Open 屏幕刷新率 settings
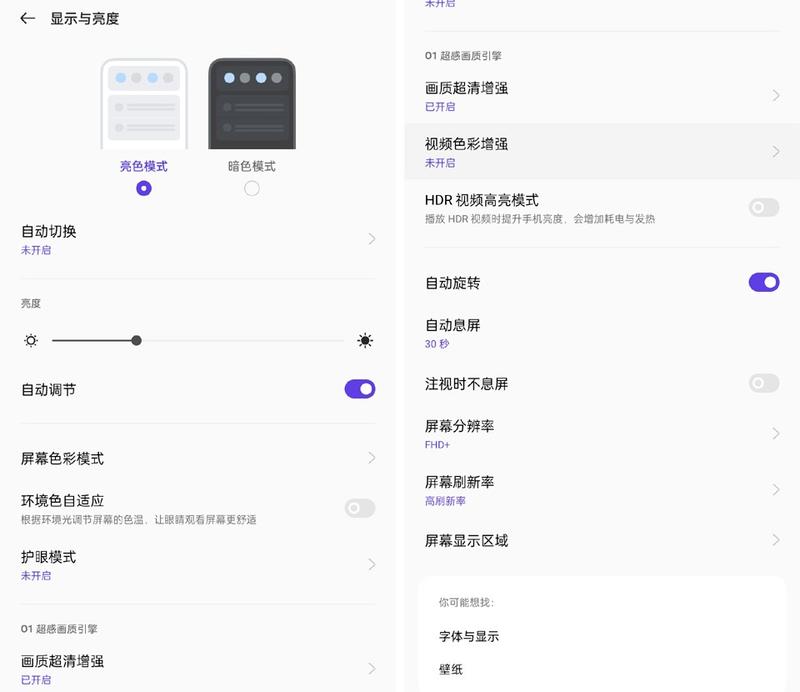 coord(602,490)
